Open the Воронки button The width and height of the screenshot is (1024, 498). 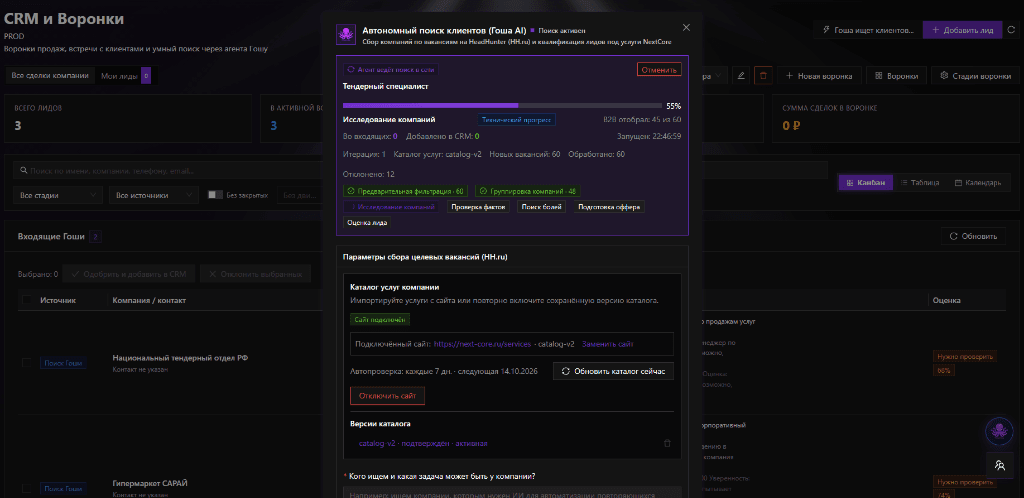click(896, 76)
